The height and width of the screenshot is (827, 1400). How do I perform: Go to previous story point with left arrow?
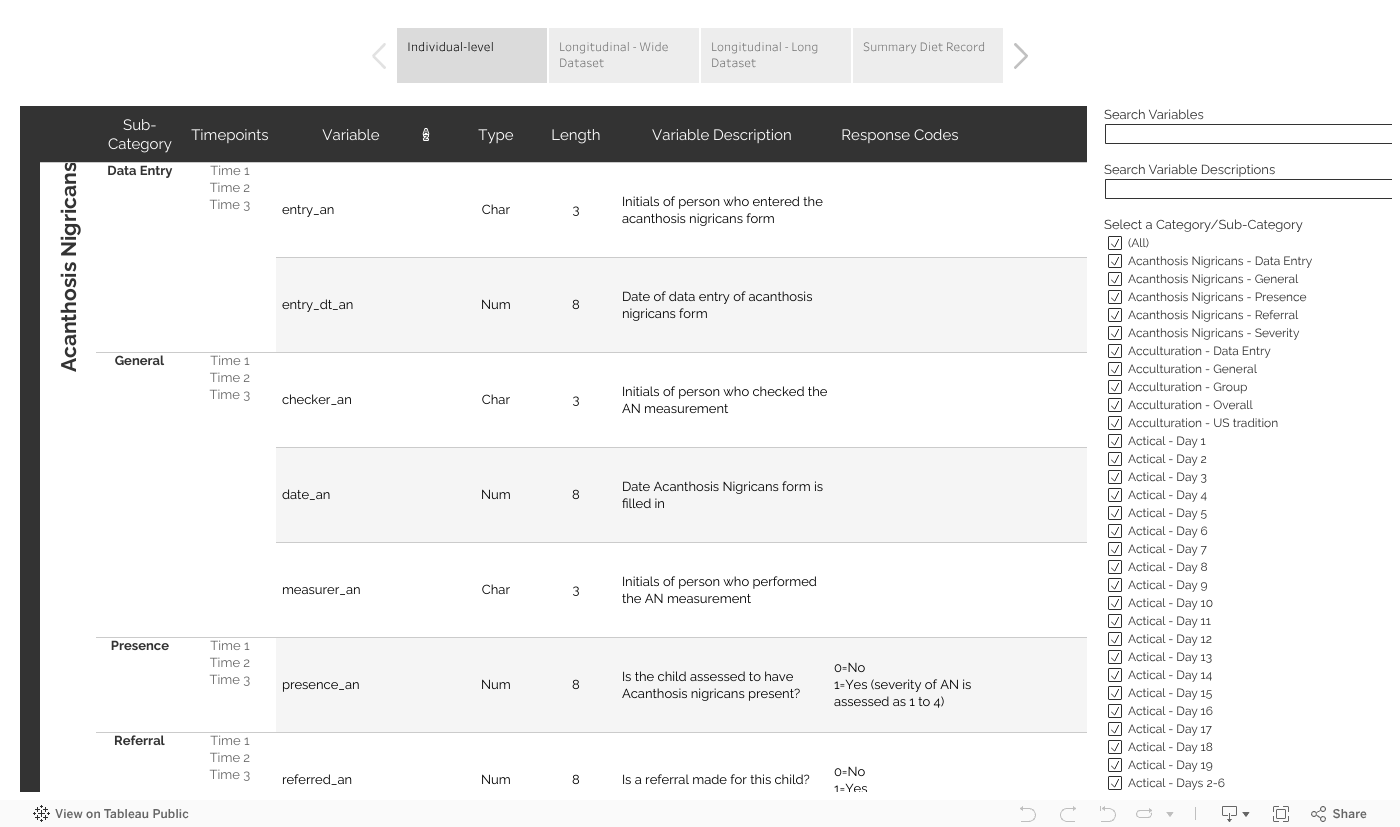pyautogui.click(x=379, y=56)
